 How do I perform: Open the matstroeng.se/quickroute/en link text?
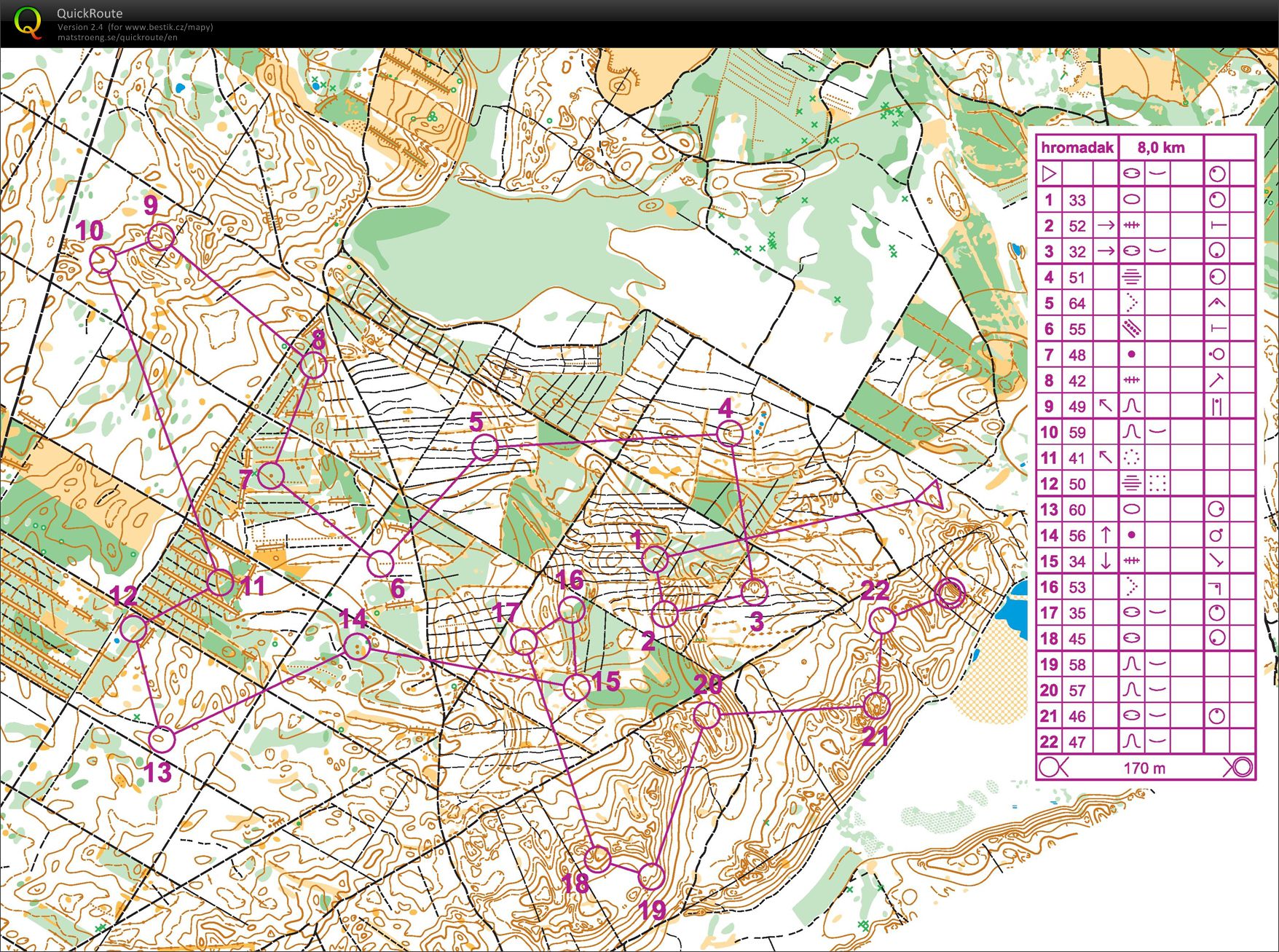point(117,37)
